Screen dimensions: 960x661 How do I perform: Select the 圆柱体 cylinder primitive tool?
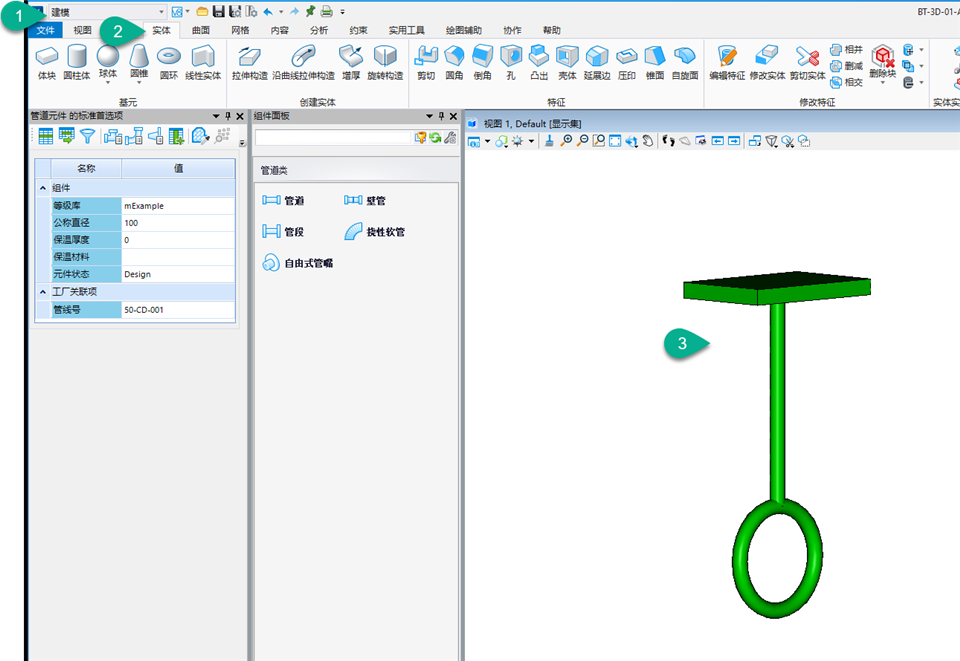click(x=76, y=60)
